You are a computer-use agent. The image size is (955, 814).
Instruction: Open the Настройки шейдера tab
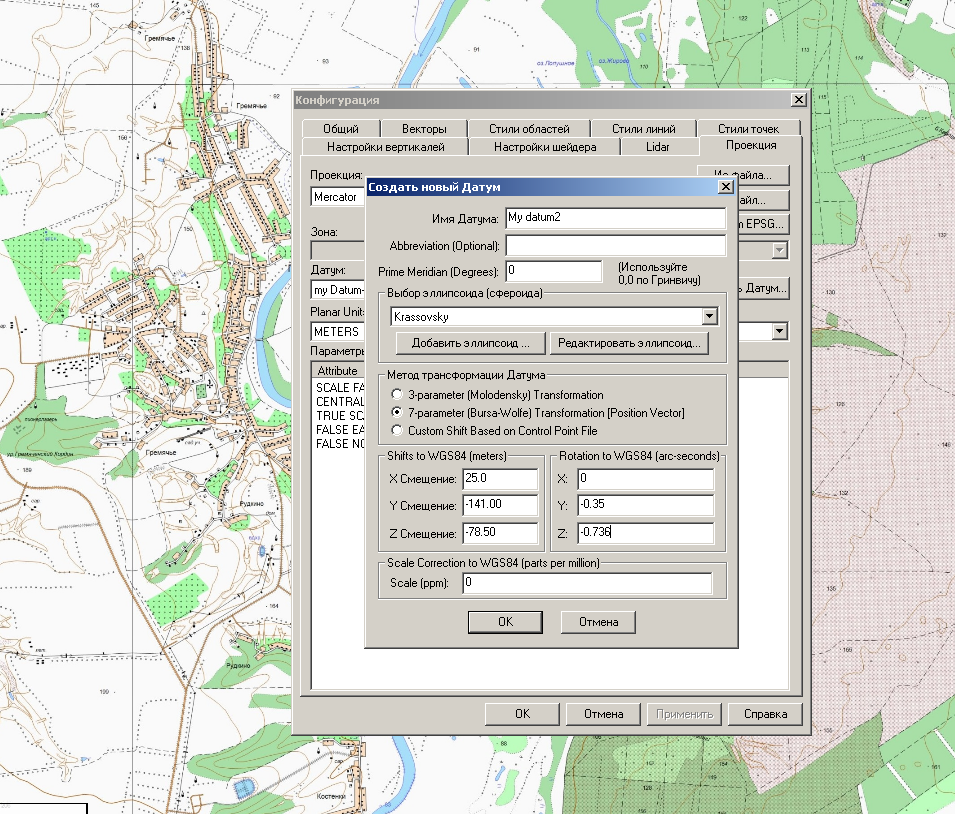(x=545, y=147)
